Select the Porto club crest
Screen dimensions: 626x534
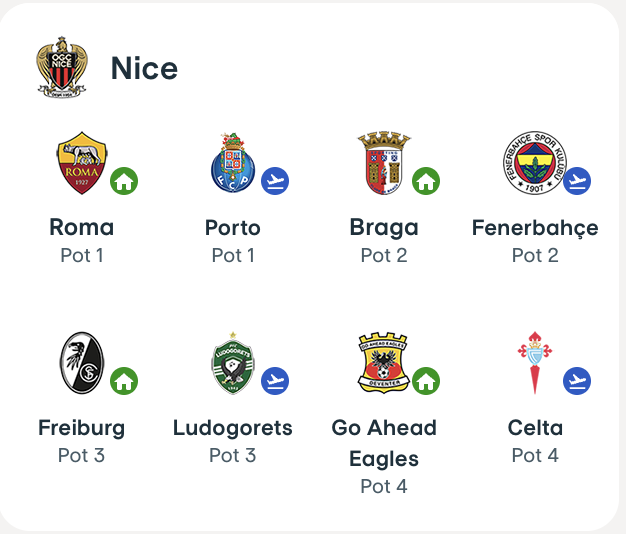click(233, 163)
